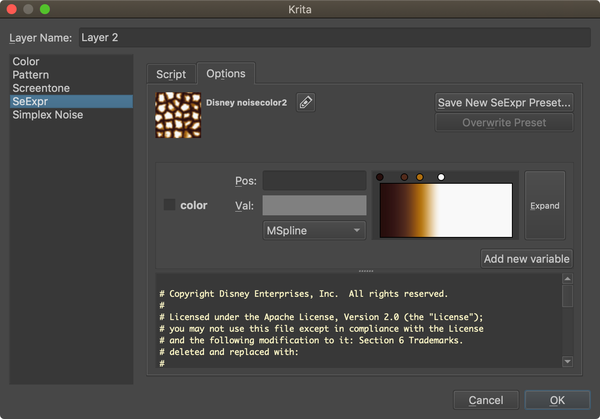Viewport: 600px width, 419px height.
Task: Select the white gradient stop marker
Action: [441, 177]
